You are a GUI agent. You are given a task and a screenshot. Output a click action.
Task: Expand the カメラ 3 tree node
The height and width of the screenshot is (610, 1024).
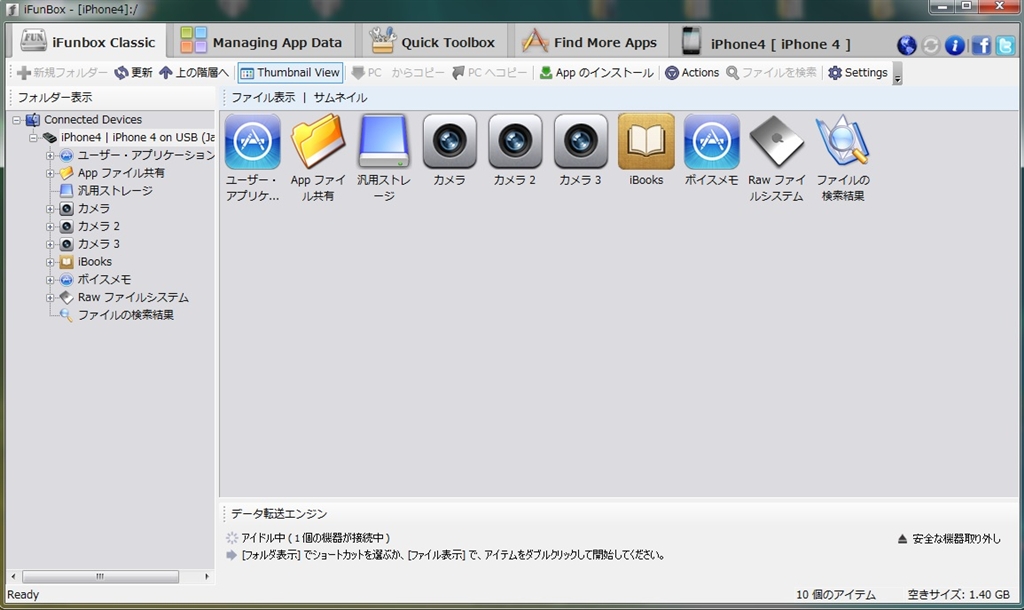click(x=50, y=244)
